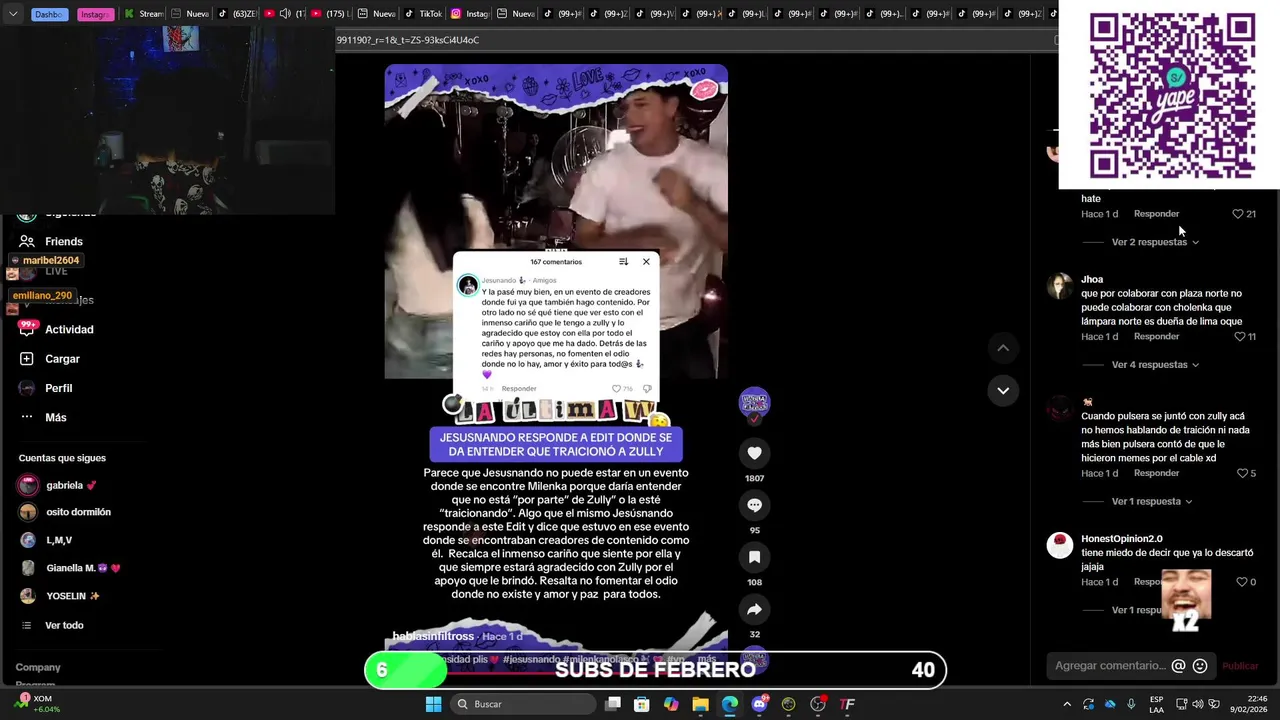
Task: Open the Windows Start menu
Action: (x=433, y=704)
